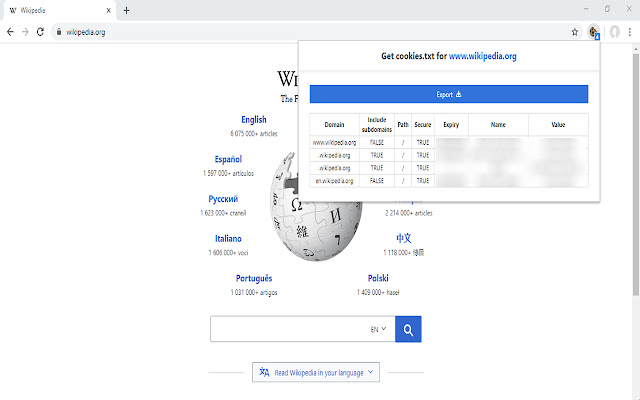Click the browser forward arrow
The image size is (640, 400).
pyautogui.click(x=25, y=32)
